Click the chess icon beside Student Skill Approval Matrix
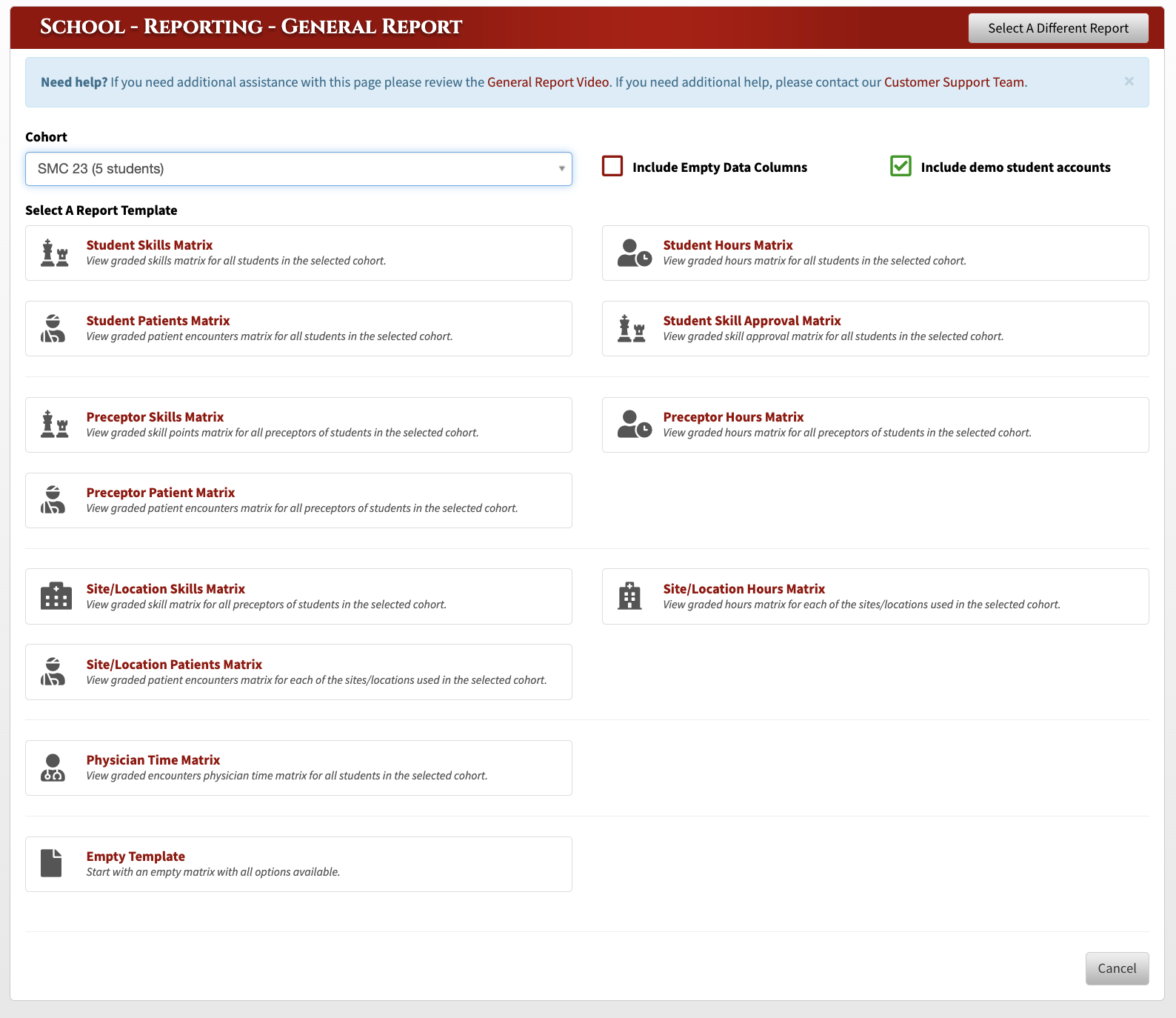Image resolution: width=1176 pixels, height=1018 pixels. (x=631, y=328)
